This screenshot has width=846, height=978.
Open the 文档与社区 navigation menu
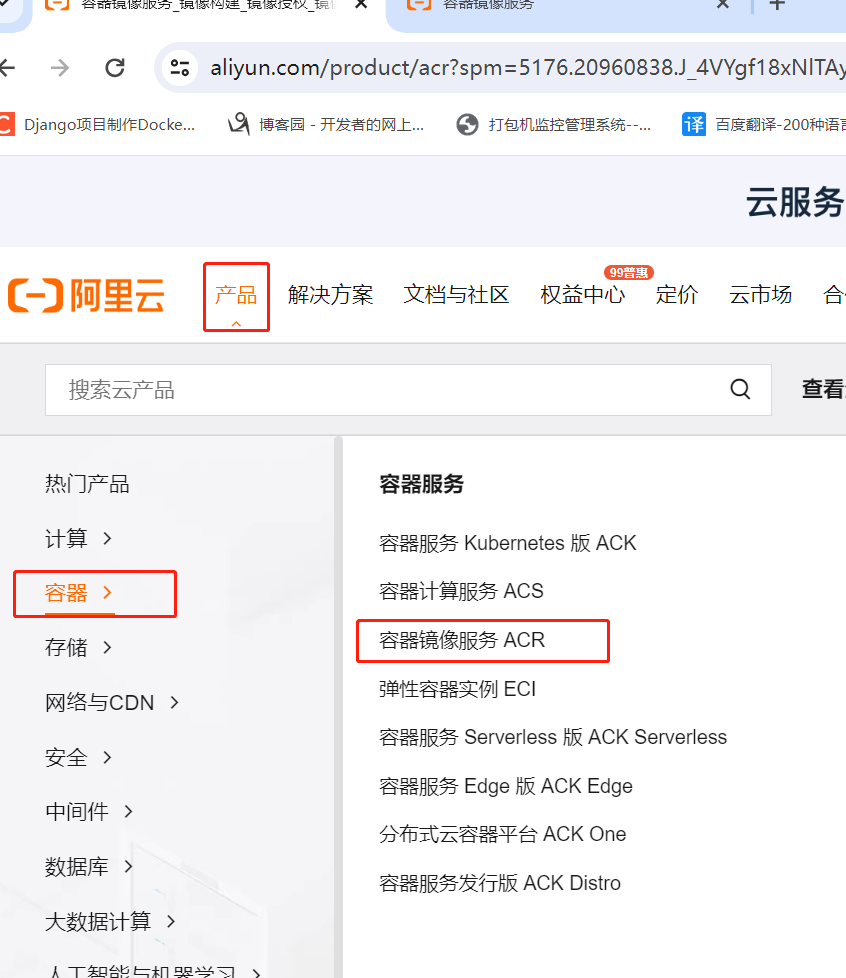(x=456, y=294)
